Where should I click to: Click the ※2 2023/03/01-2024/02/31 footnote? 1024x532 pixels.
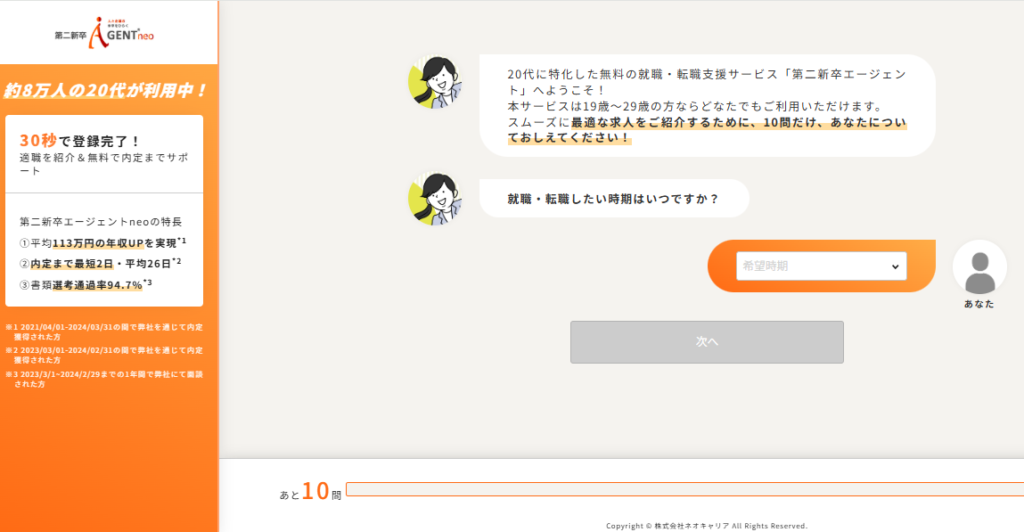click(x=104, y=355)
